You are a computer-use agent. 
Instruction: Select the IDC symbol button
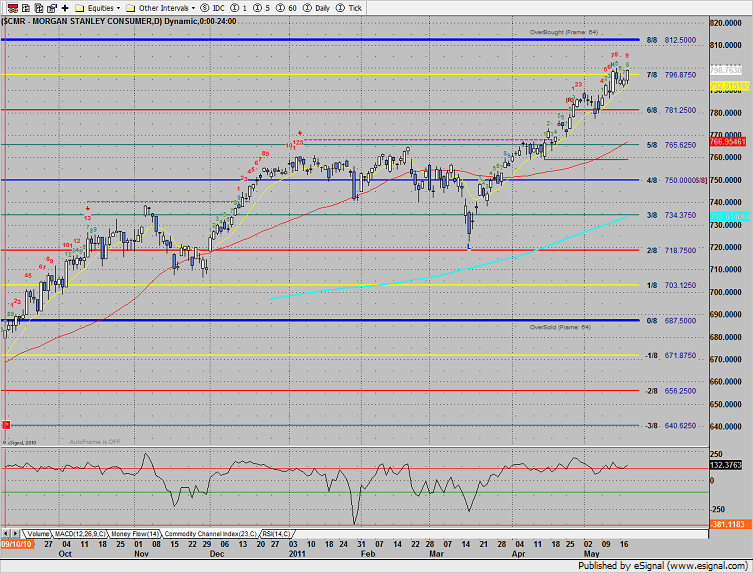pos(212,8)
